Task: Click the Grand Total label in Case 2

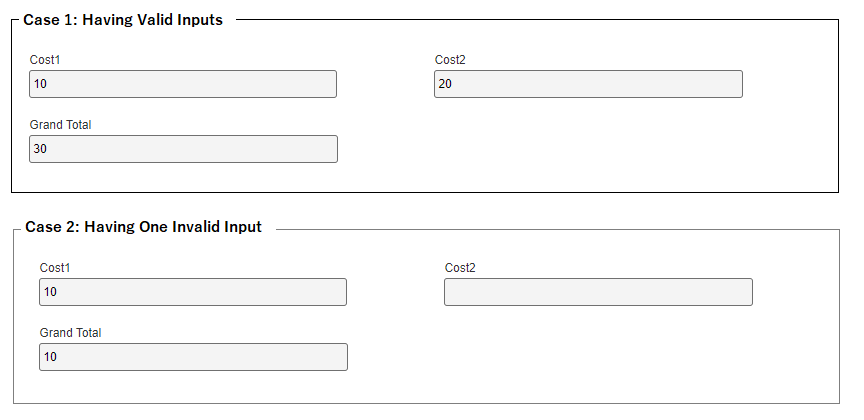Action: tap(70, 333)
